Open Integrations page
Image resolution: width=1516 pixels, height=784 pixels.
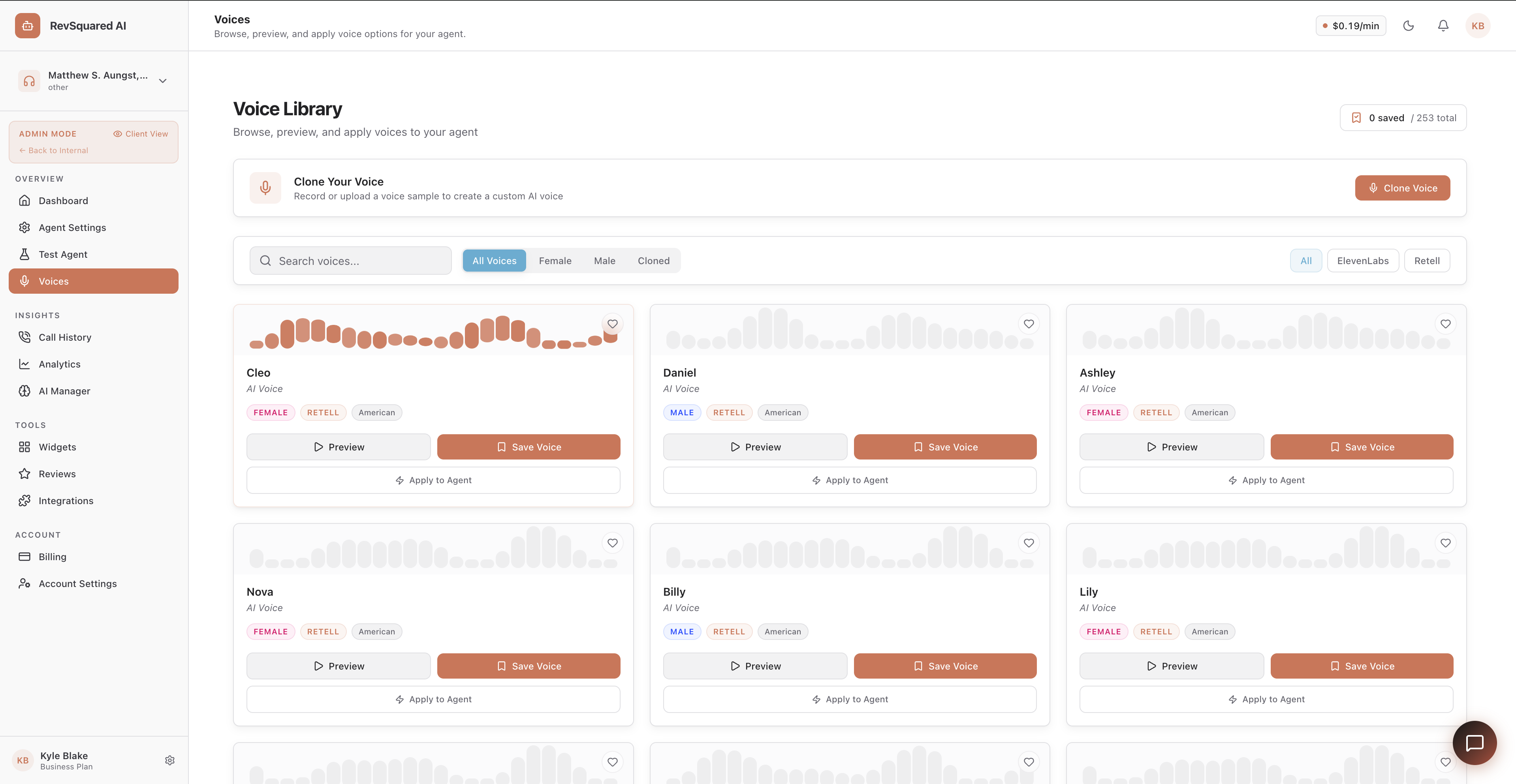(x=94, y=501)
